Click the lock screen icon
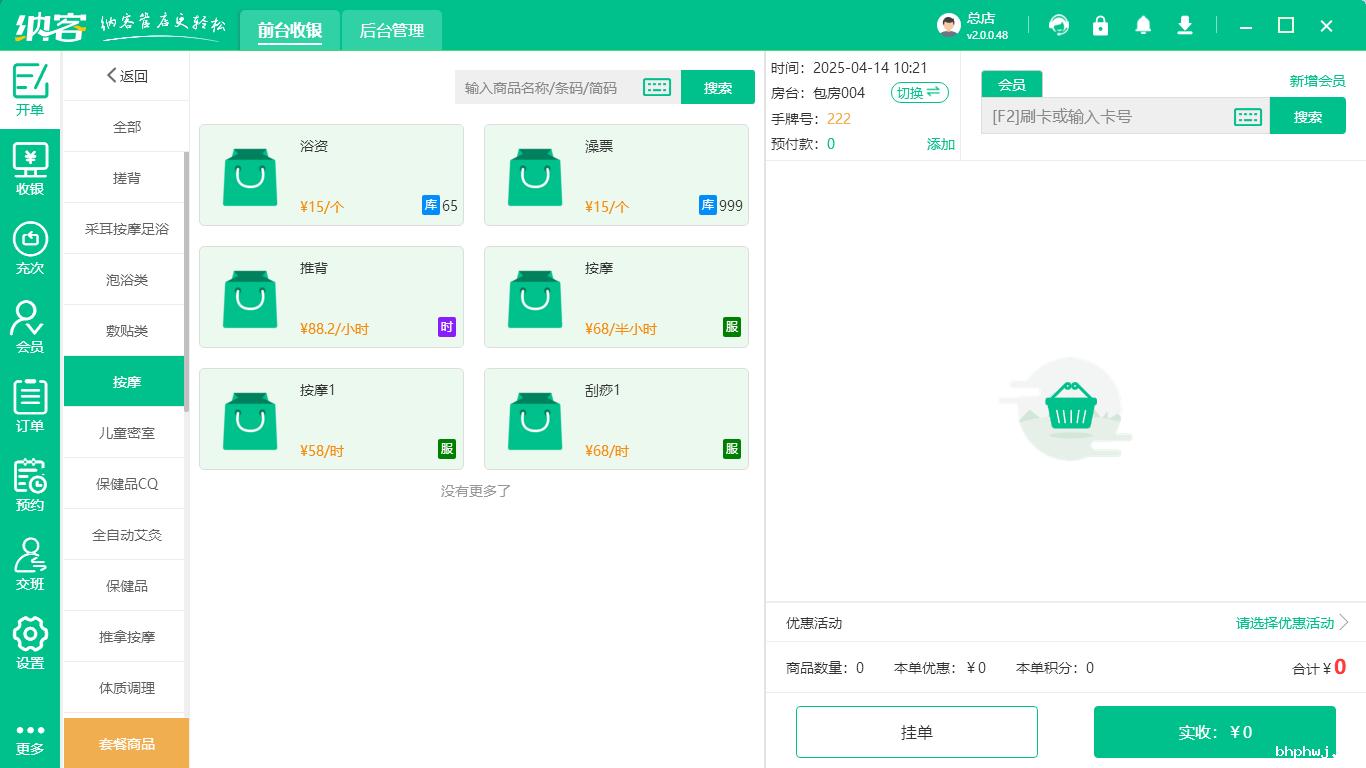The height and width of the screenshot is (768, 1366). point(1101,25)
